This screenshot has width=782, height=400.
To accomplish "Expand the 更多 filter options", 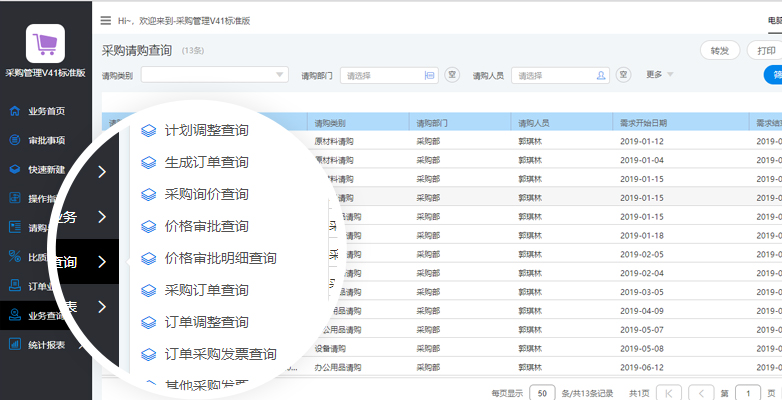I will (x=659, y=75).
